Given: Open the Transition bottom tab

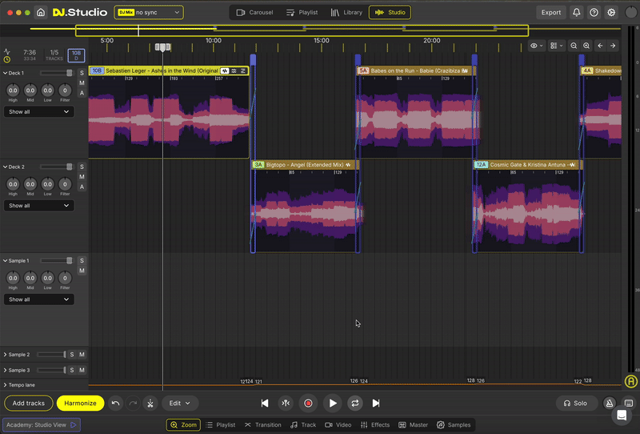Looking at the screenshot, I should point(263,425).
